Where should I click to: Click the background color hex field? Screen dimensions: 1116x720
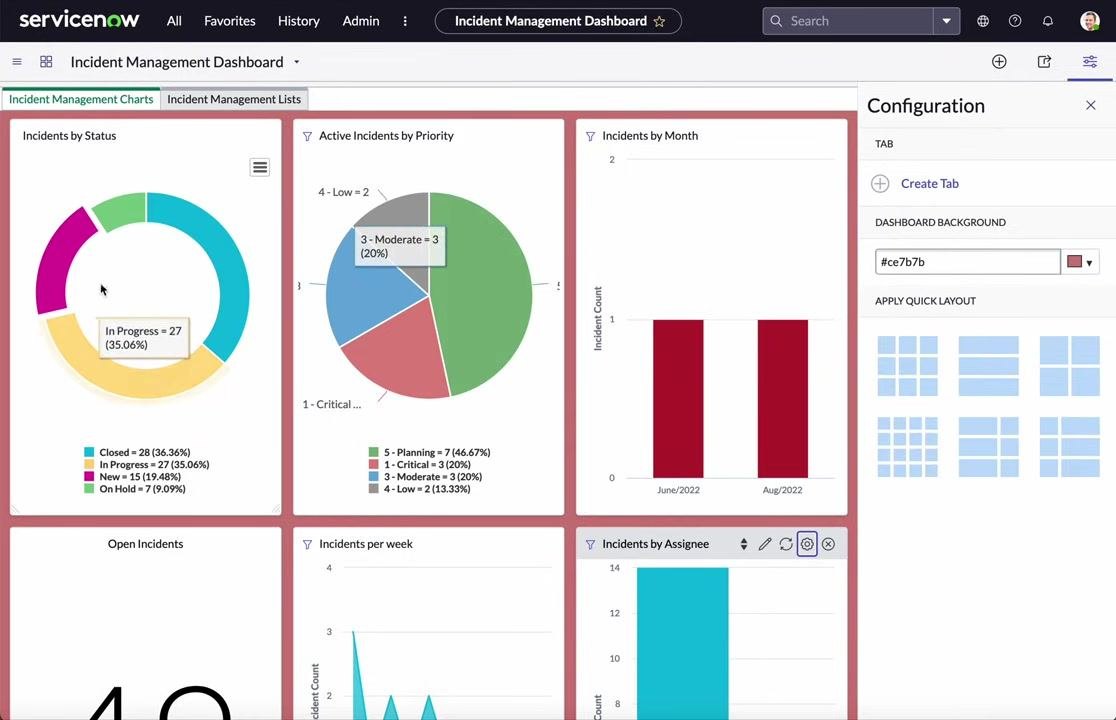(x=967, y=262)
